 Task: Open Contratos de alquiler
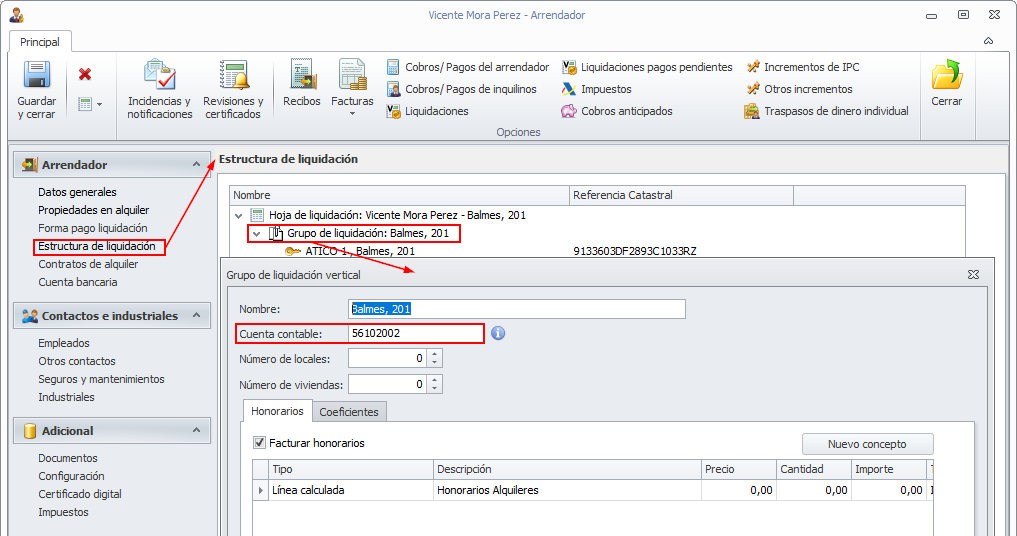pyautogui.click(x=88, y=264)
